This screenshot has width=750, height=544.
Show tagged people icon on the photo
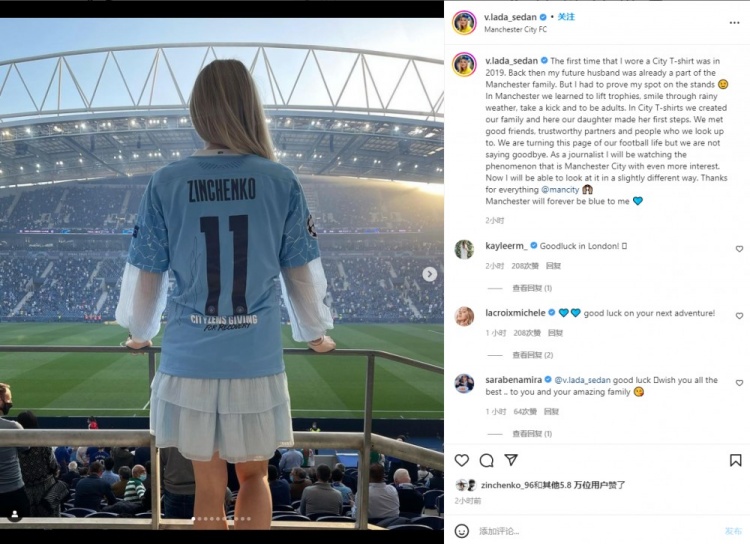(x=15, y=514)
